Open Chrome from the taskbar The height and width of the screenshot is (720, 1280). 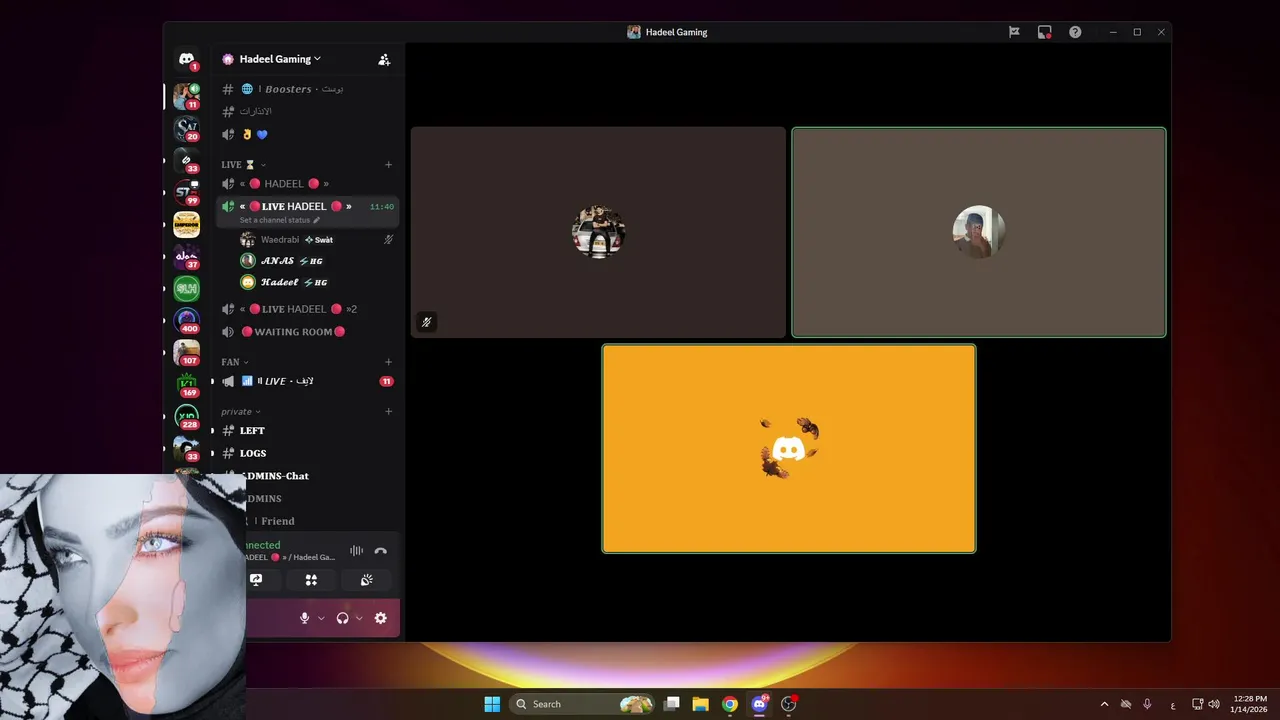click(x=730, y=704)
